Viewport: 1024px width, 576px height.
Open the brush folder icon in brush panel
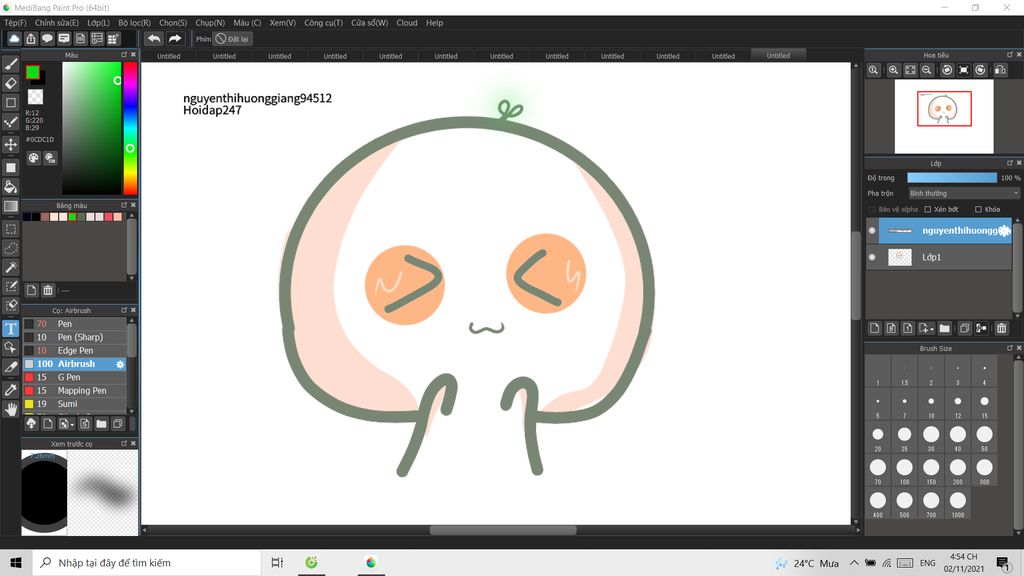point(101,424)
